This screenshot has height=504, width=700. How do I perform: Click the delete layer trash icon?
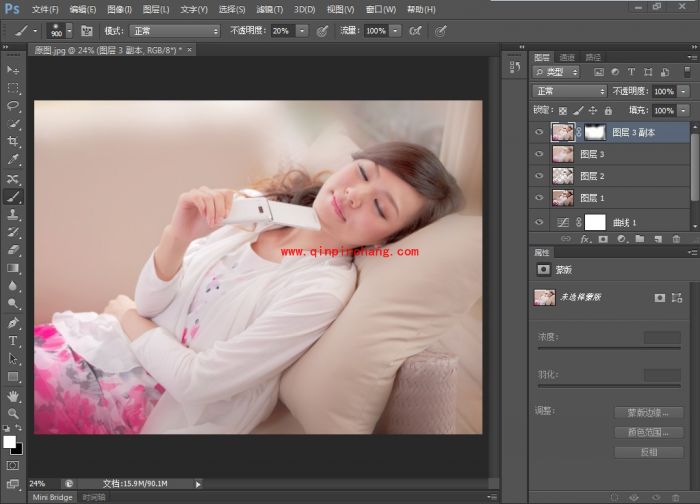[676, 239]
